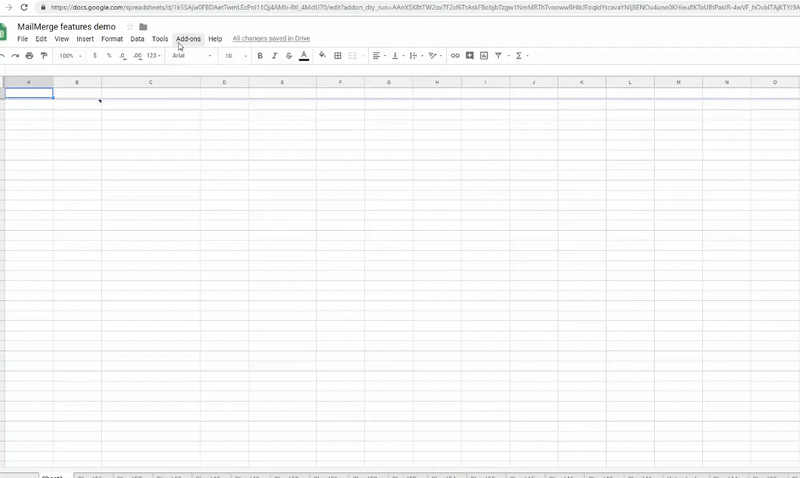This screenshot has height=478, width=800.
Task: Expand the filter views arrow
Action: [x=508, y=56]
